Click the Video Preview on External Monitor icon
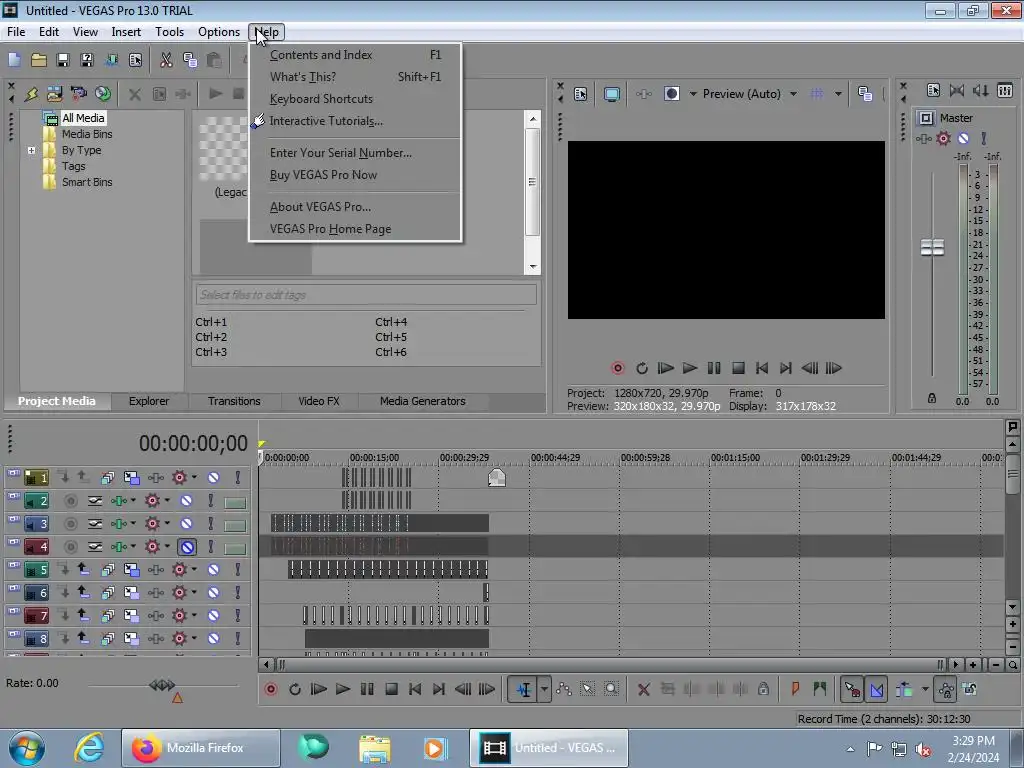 (x=611, y=94)
